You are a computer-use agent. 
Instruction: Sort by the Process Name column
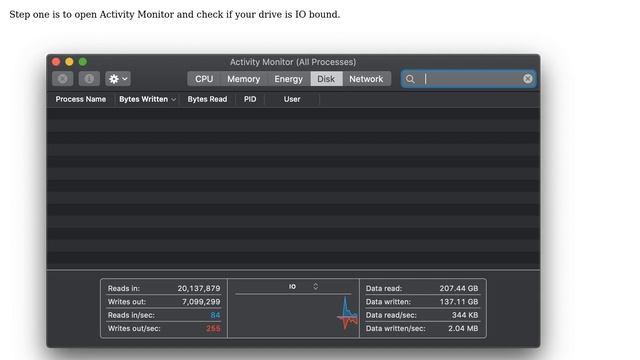click(81, 99)
